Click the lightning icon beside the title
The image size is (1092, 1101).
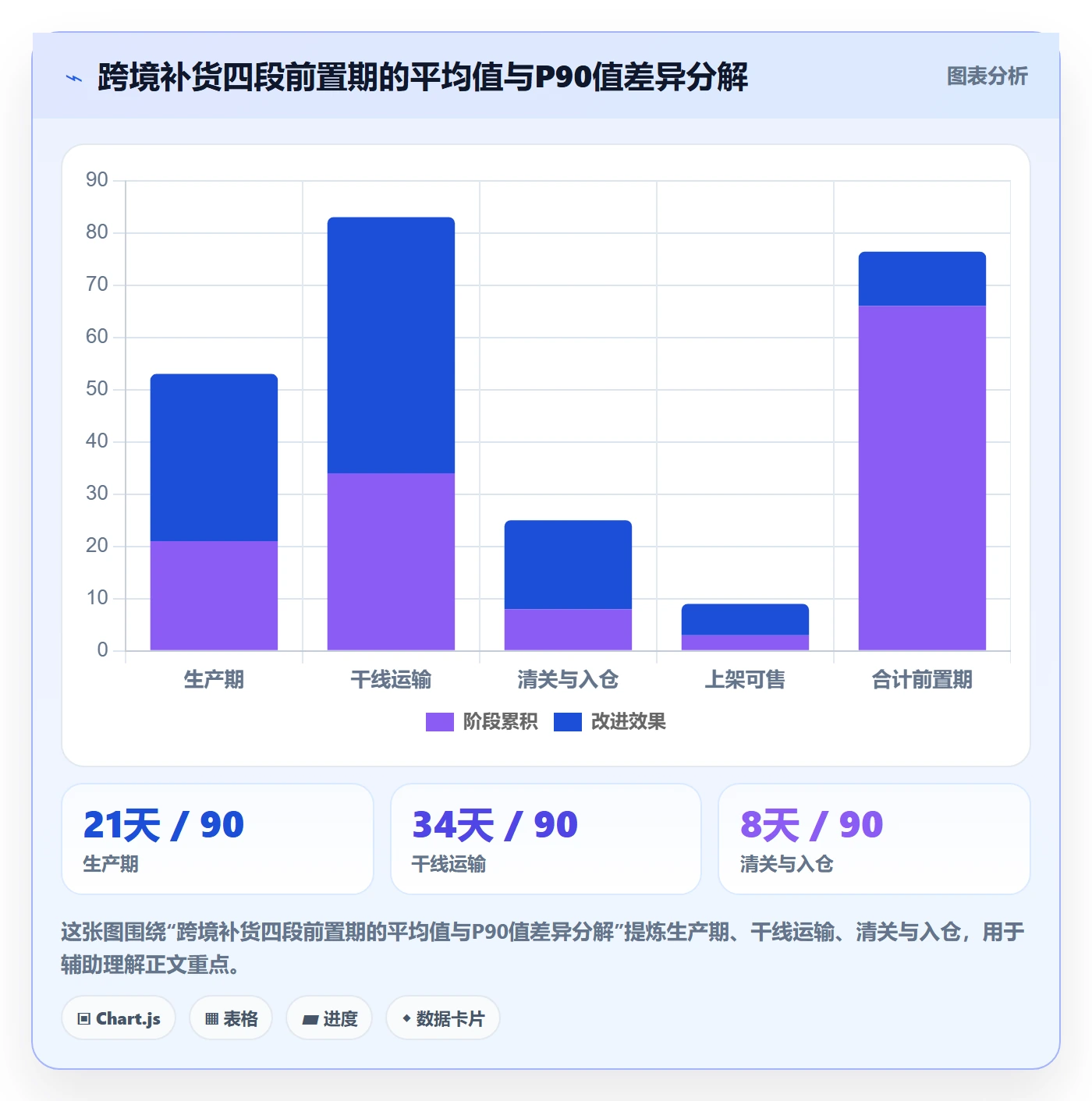point(74,78)
